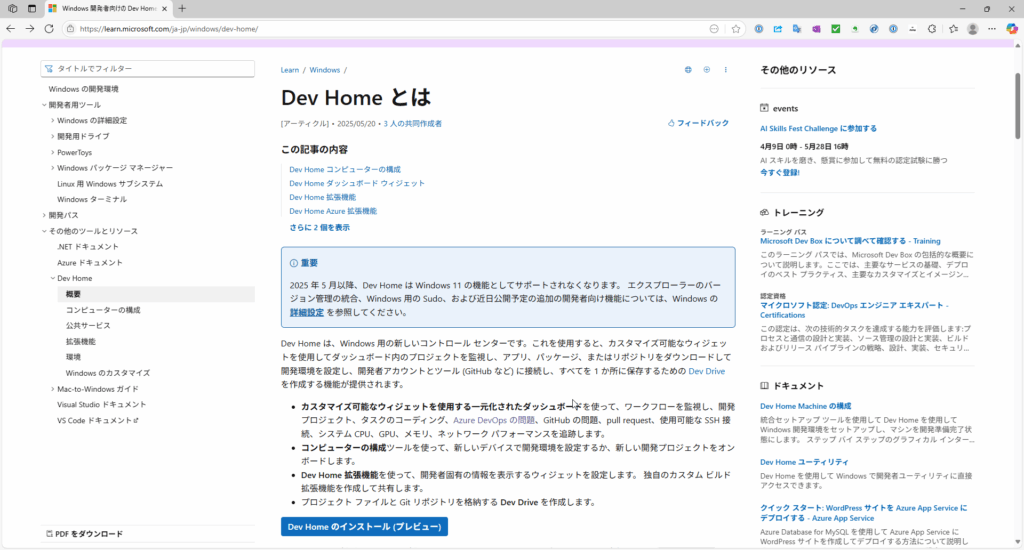
Task: Click the PDF download icon
Action: pyautogui.click(x=50, y=534)
